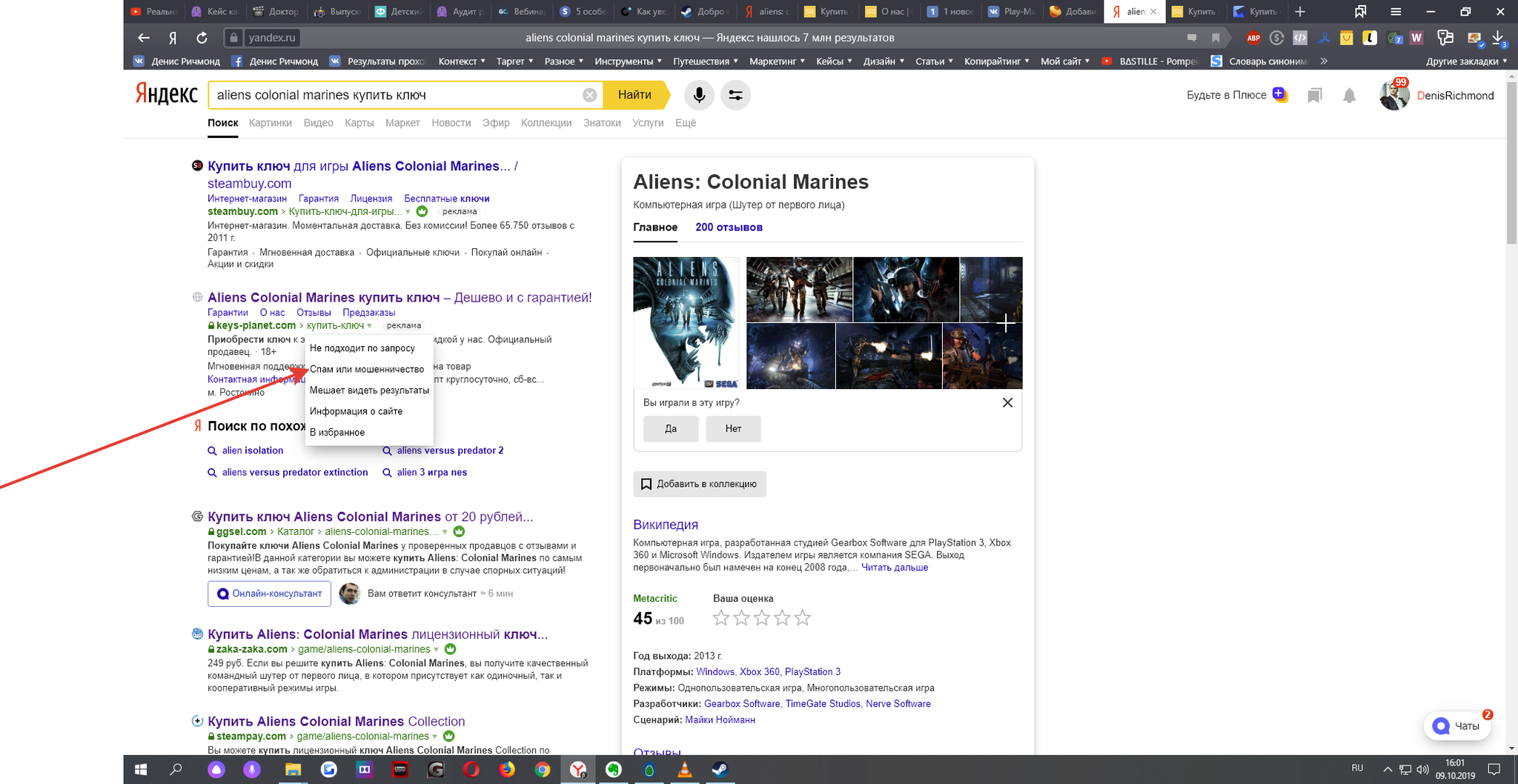Bookmark this page via address bar icon
This screenshot has height=784, width=1518.
[x=1216, y=38]
